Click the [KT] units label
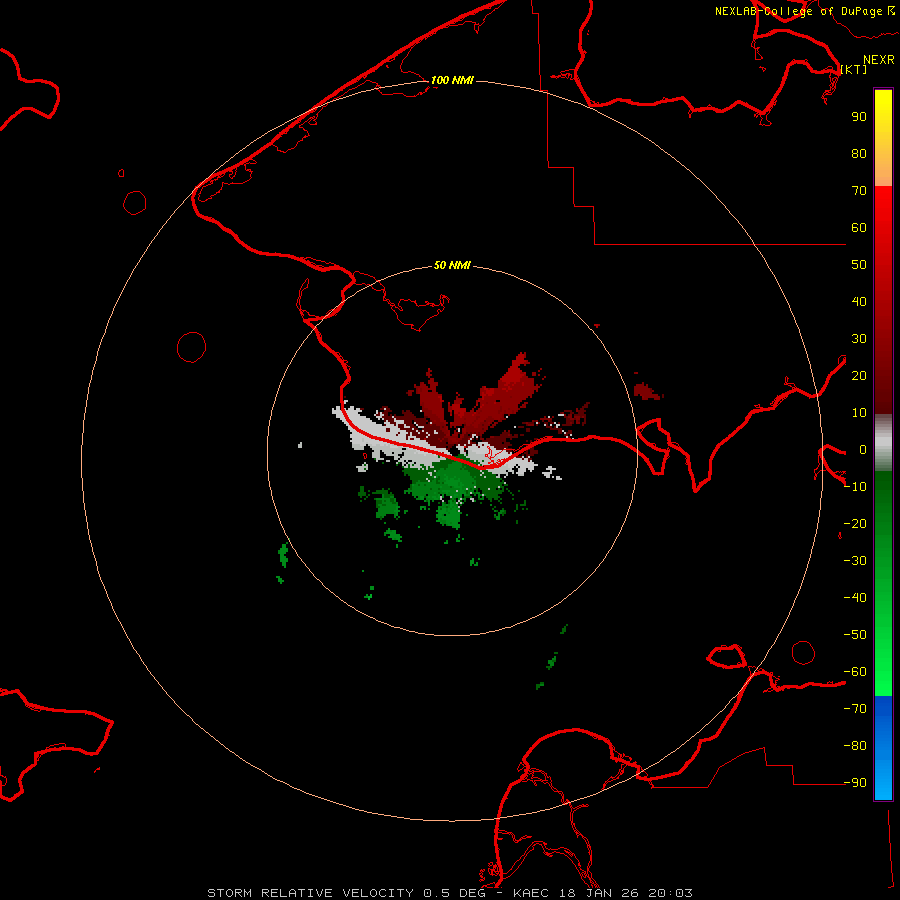The image size is (900, 900). [x=854, y=69]
